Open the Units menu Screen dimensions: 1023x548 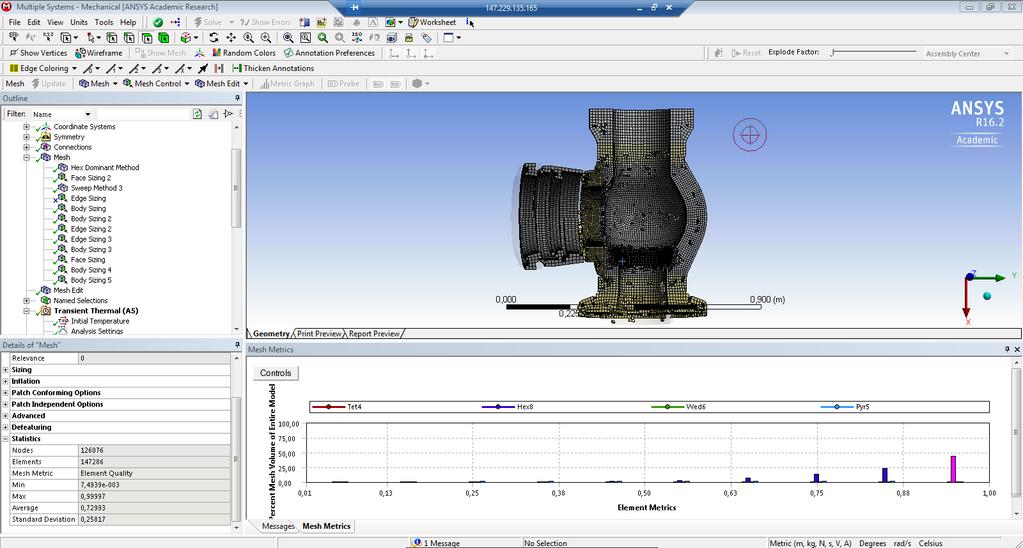point(79,22)
